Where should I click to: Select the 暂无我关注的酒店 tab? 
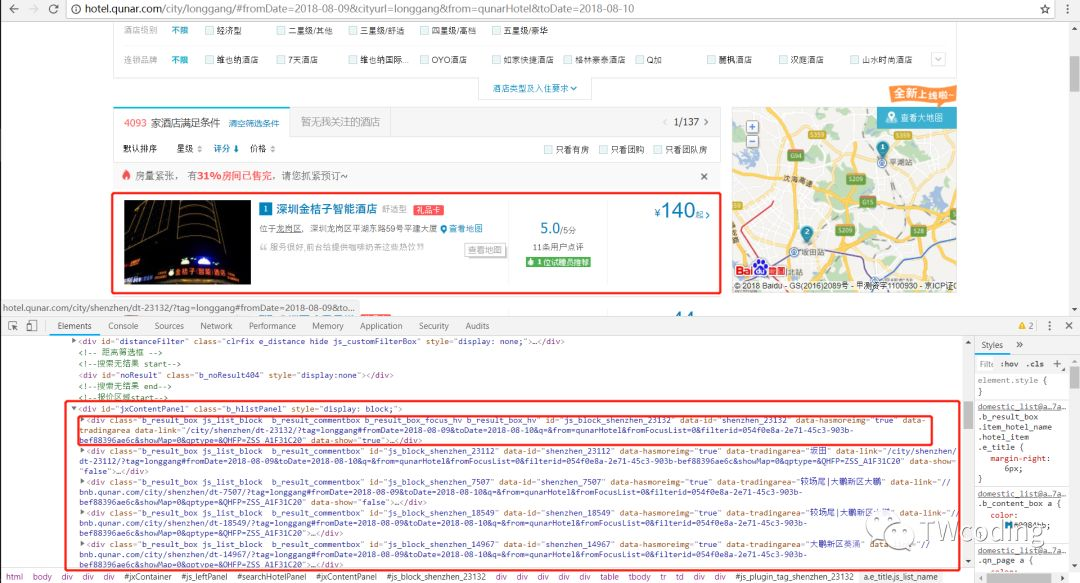tap(340, 122)
